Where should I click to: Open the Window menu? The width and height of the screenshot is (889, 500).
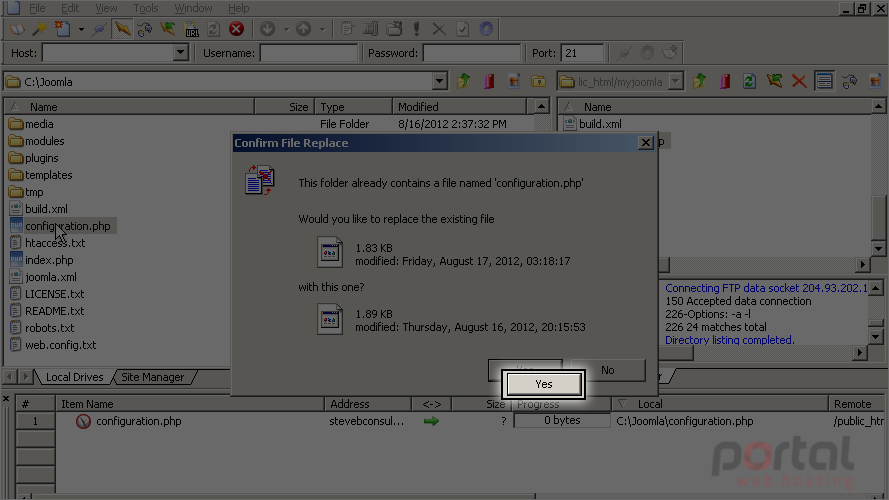point(193,8)
